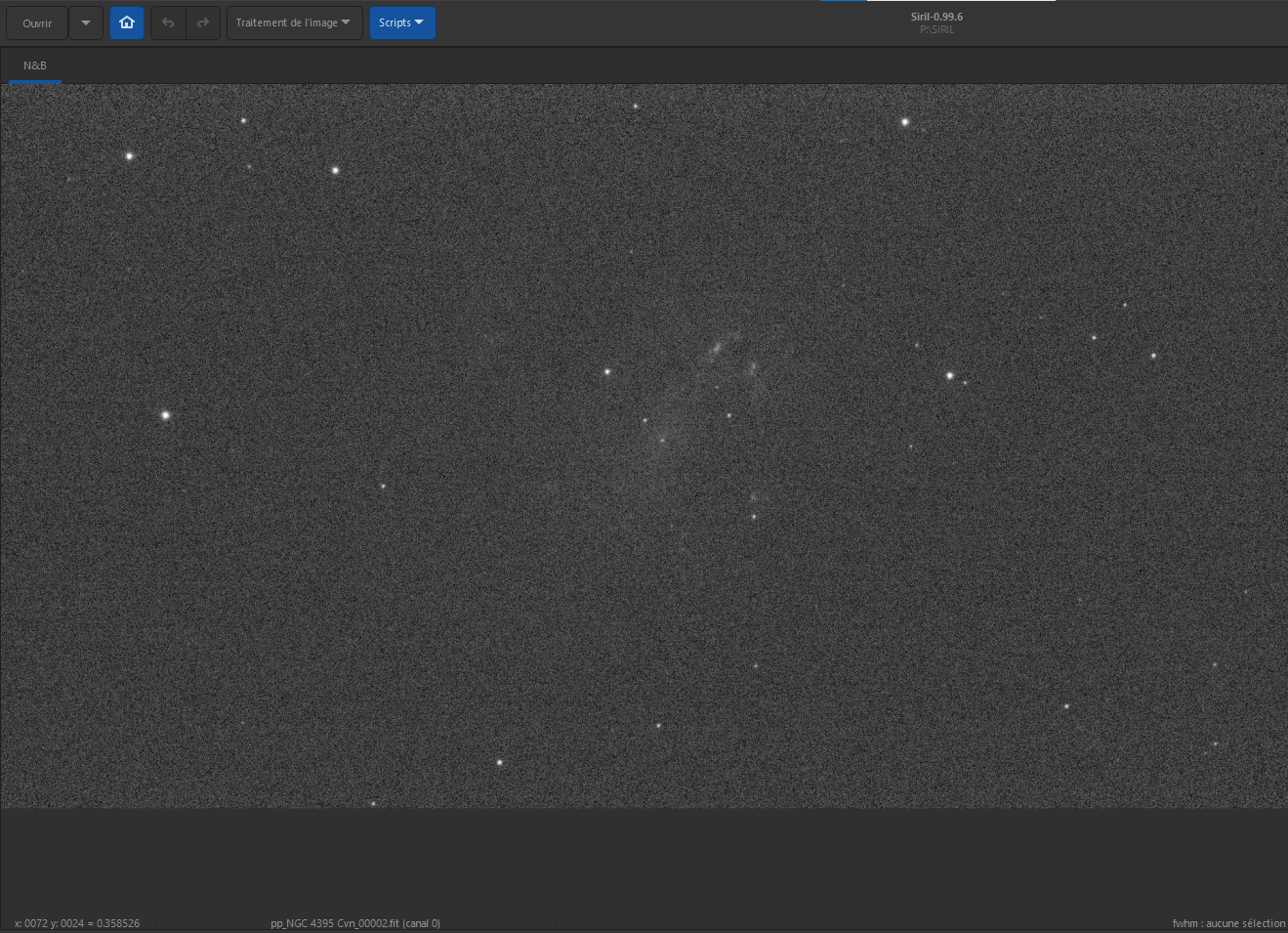Click the Ouvrir button
Screen dimensions: 1288x933
click(x=37, y=22)
